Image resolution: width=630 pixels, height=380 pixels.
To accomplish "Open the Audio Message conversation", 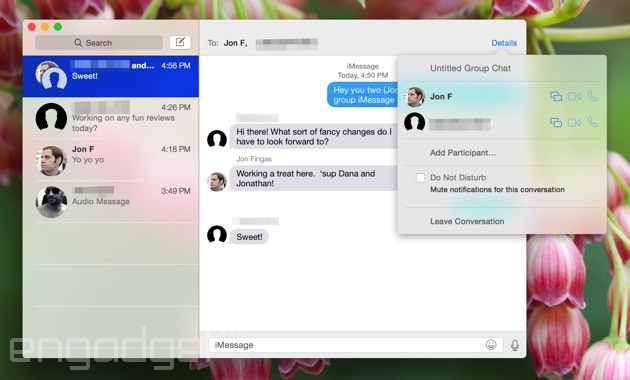I will point(110,202).
